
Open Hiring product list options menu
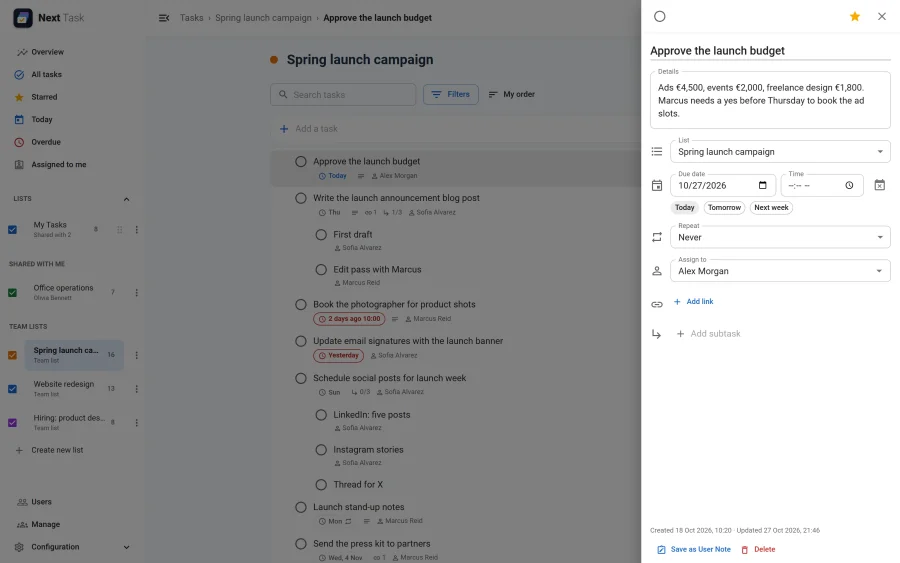137,423
